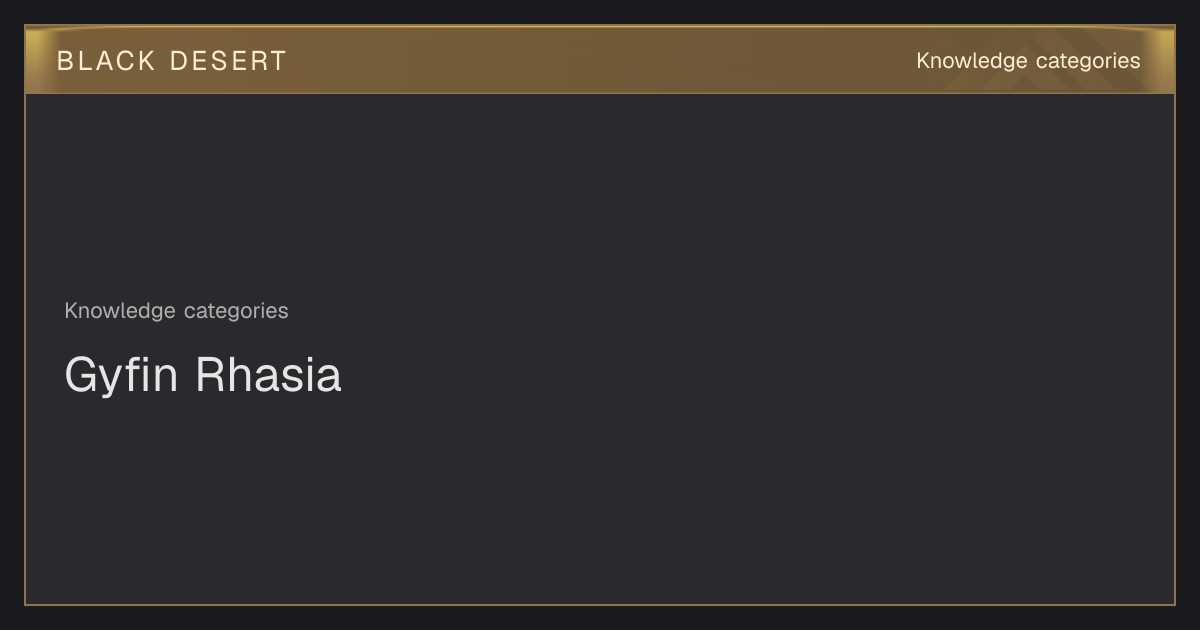Image resolution: width=1200 pixels, height=630 pixels.
Task: Click the word DESERT in the logo
Action: (228, 61)
